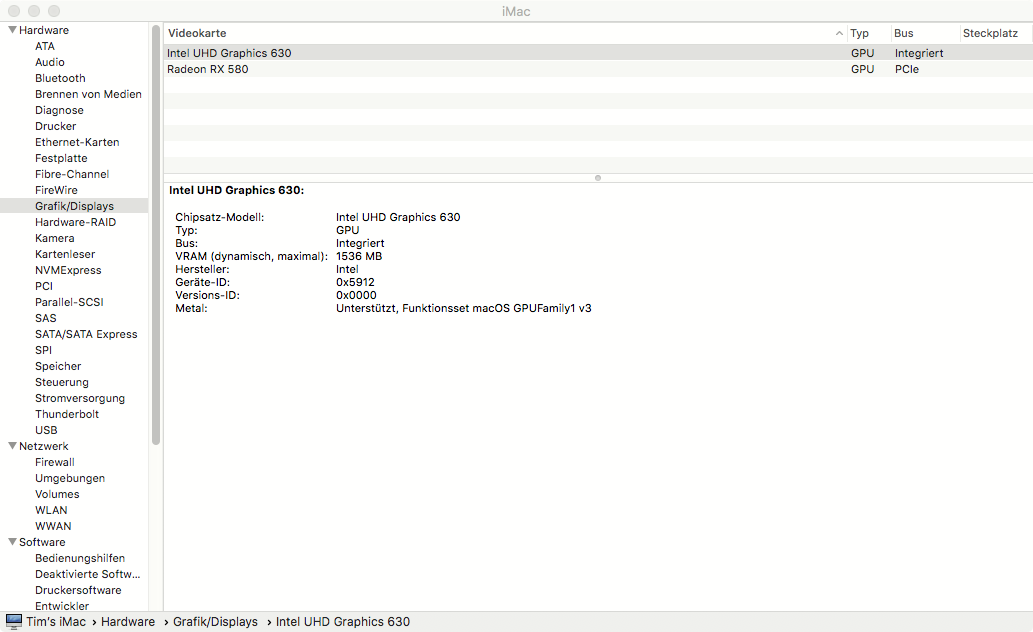The width and height of the screenshot is (1033, 632).
Task: Select Stromversorgung in the sidebar
Action: coord(80,398)
